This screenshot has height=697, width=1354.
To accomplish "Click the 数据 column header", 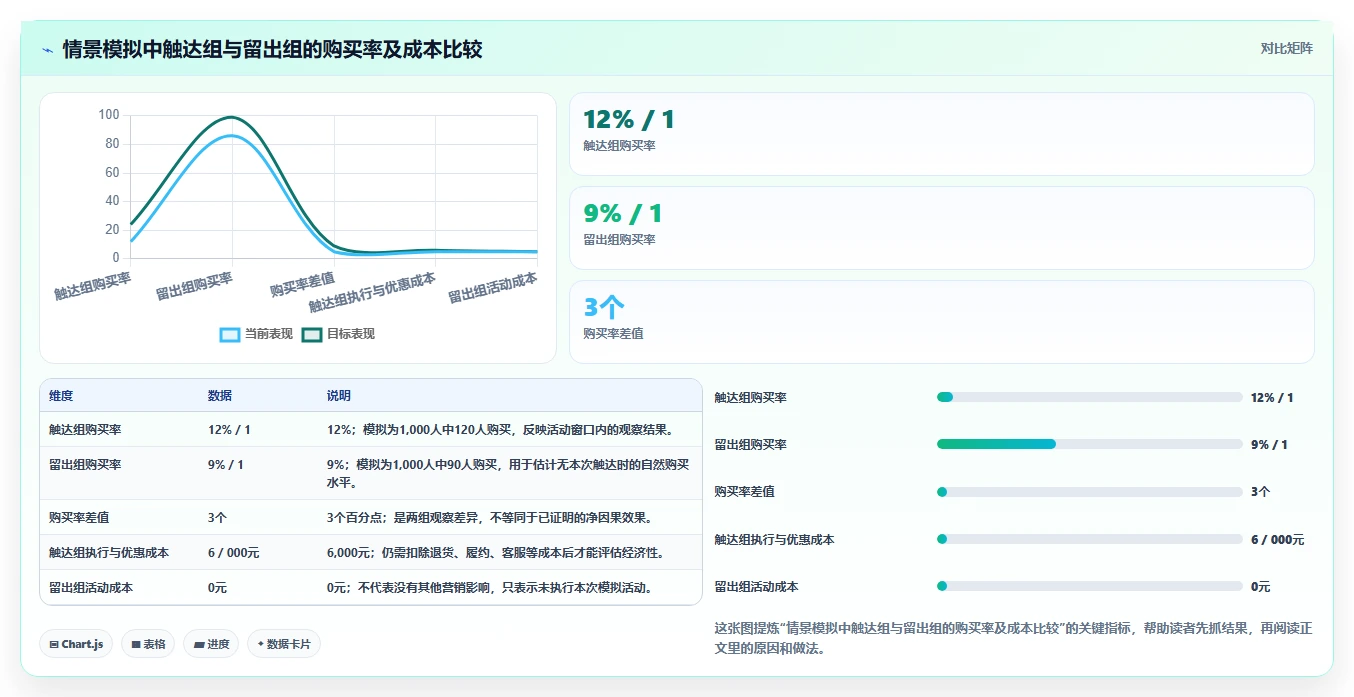I will (220, 396).
